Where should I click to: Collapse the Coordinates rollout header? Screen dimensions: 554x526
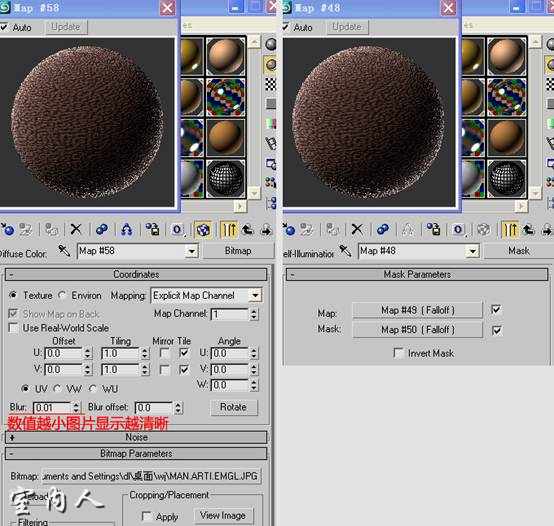coord(136,274)
